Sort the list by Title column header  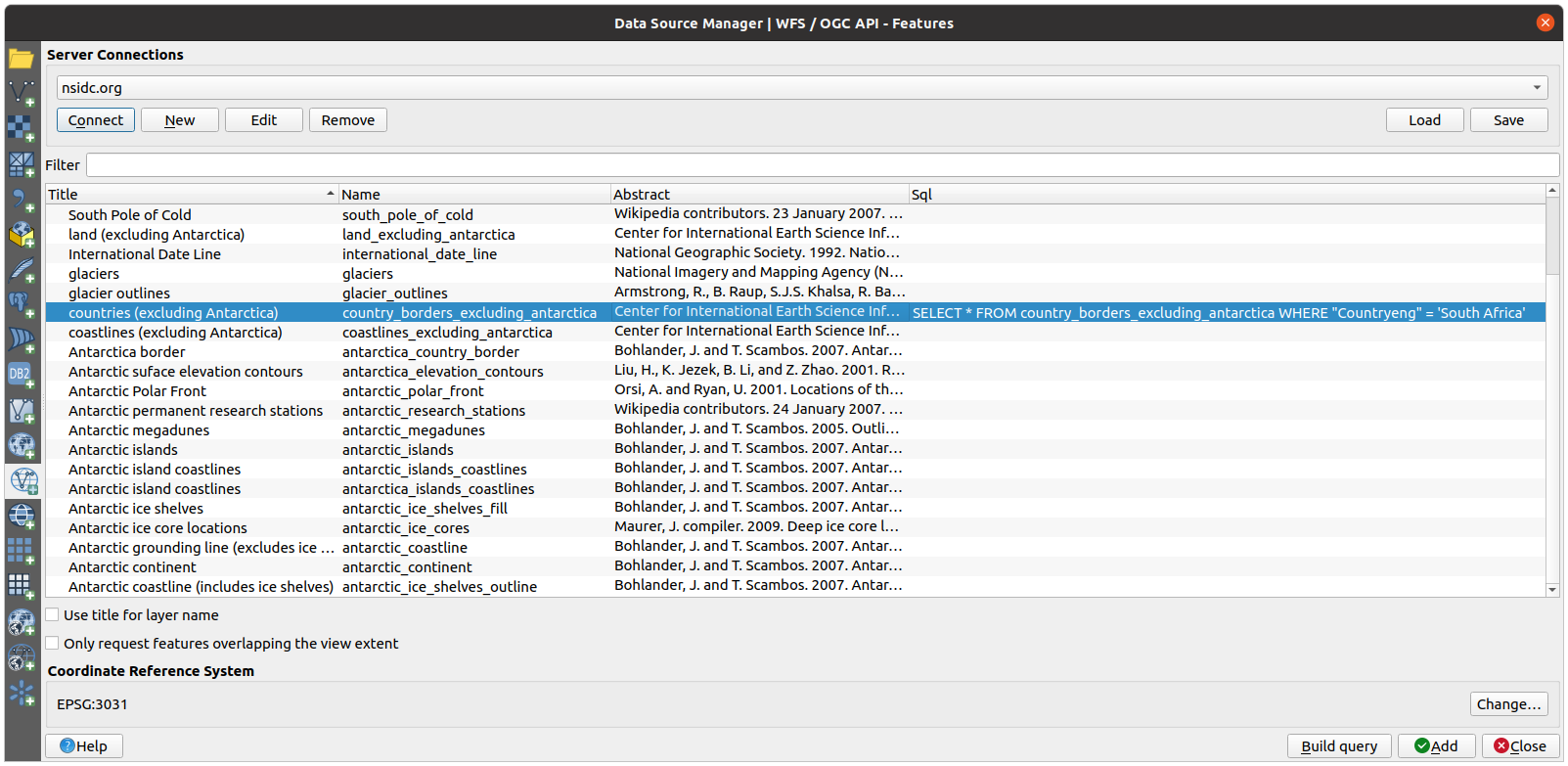(x=191, y=195)
